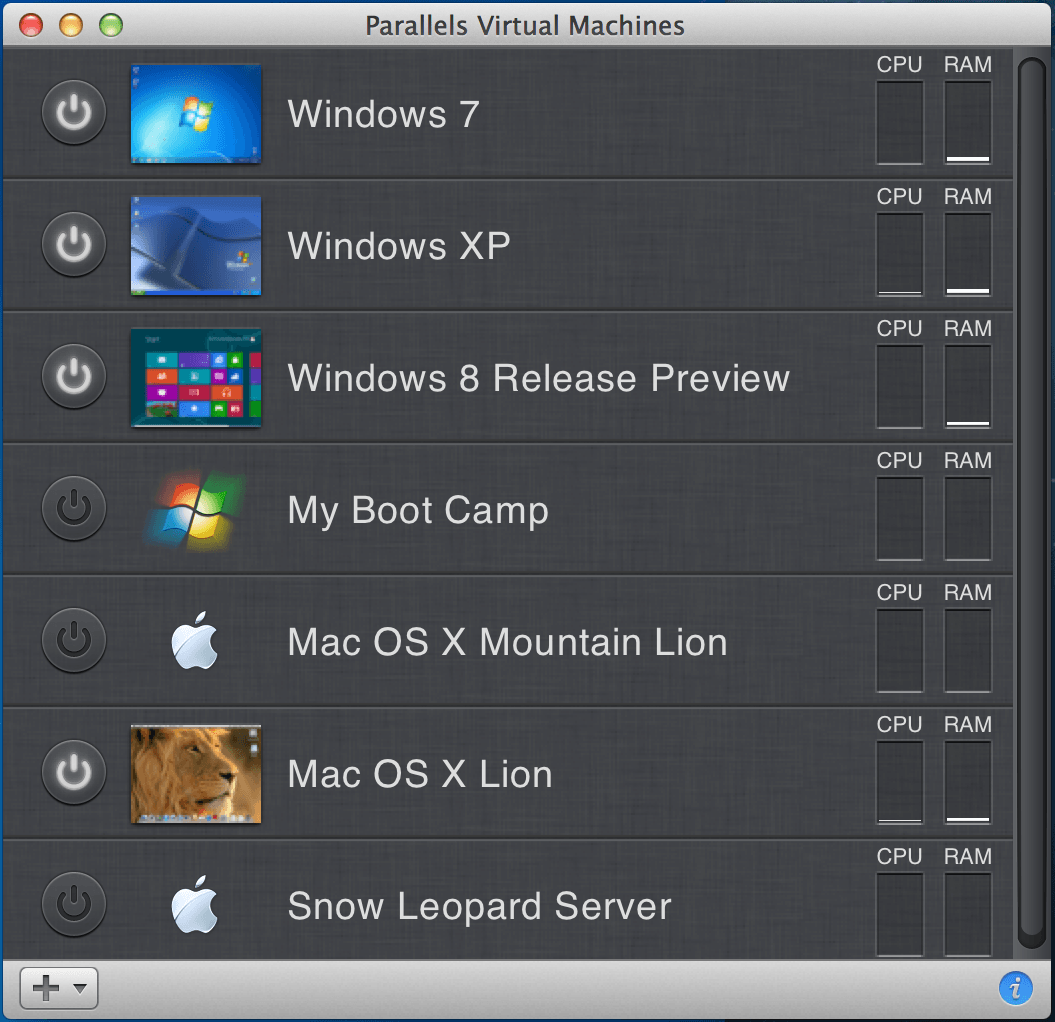The width and height of the screenshot is (1055, 1022).
Task: Click the CPU meter for Windows XP
Action: (x=900, y=254)
